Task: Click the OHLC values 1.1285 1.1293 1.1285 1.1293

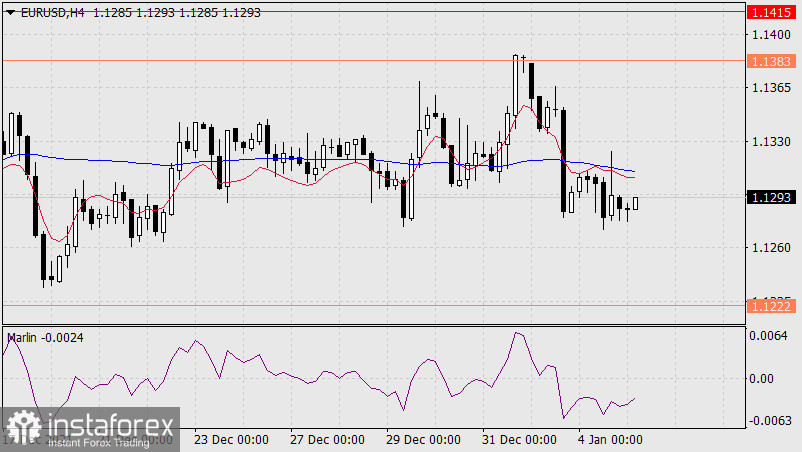Action: click(176, 13)
